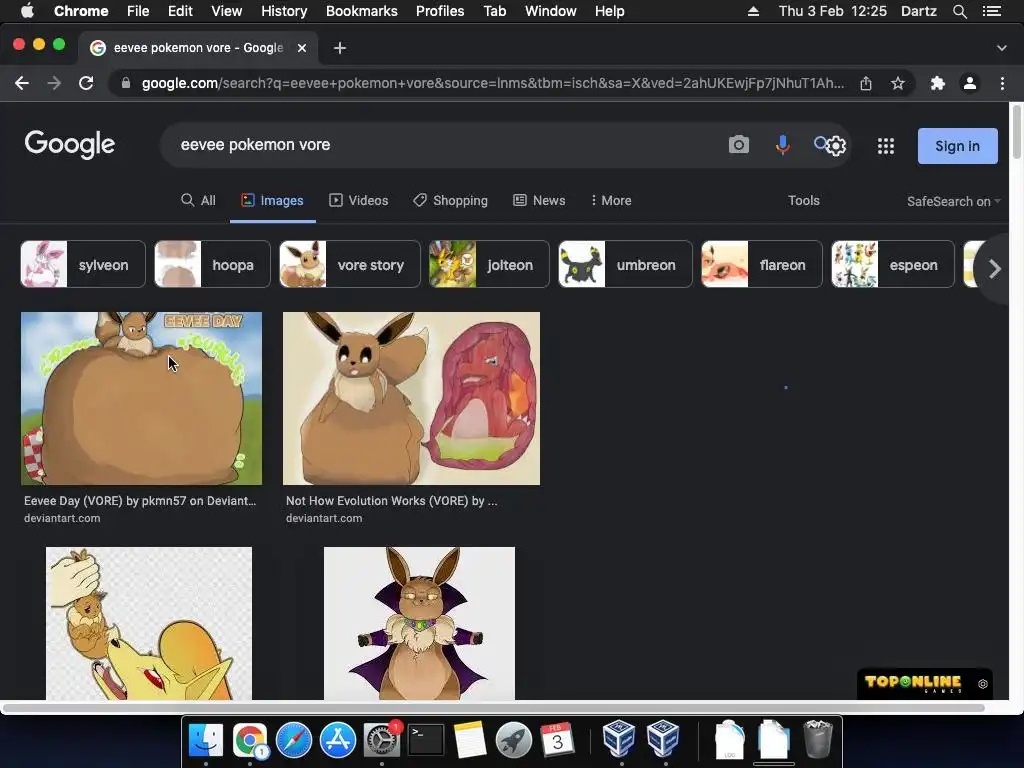
Task: Open Launchpad rocket in dock
Action: pos(513,740)
